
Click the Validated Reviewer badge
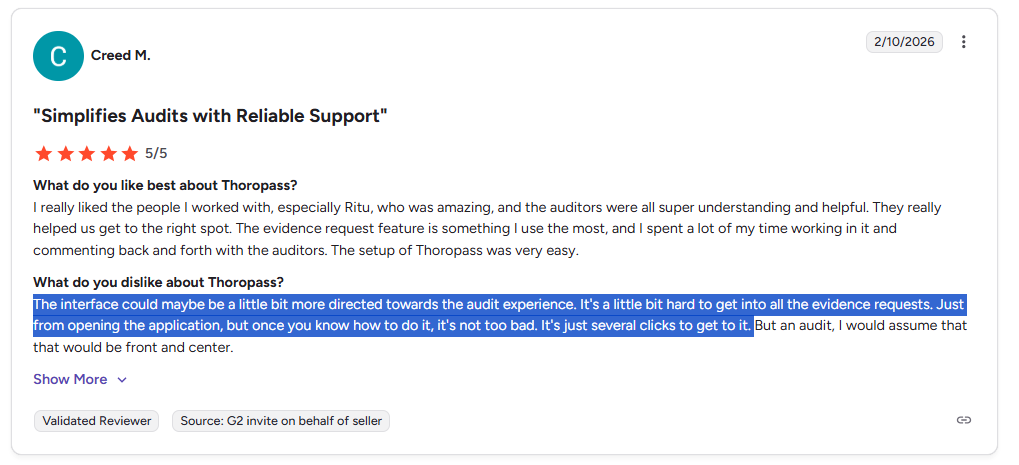pyautogui.click(x=97, y=421)
